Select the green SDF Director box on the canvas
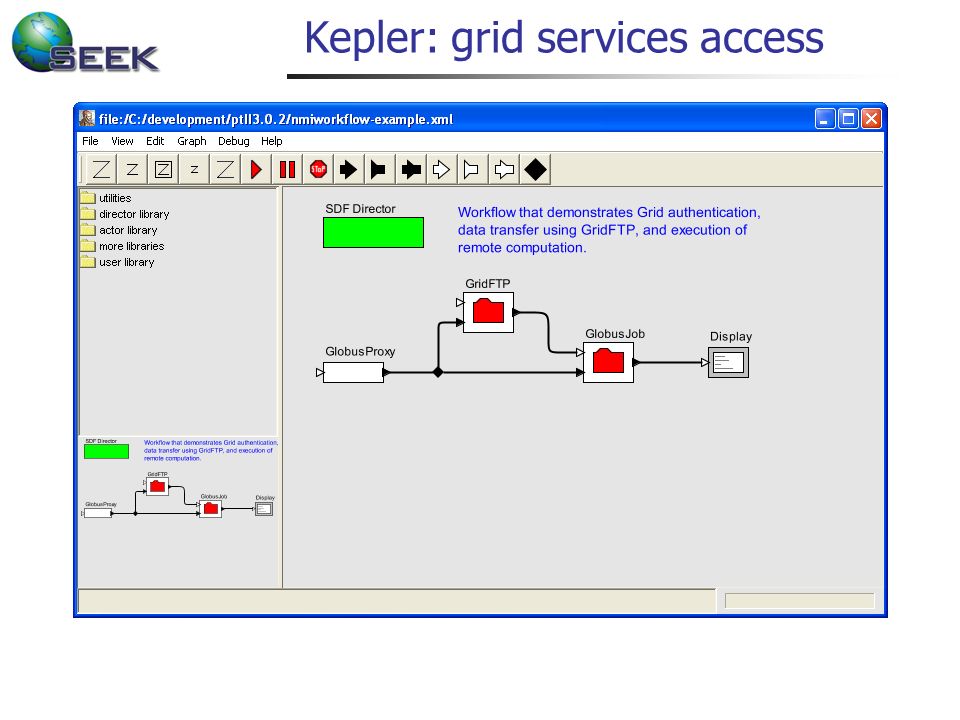The width and height of the screenshot is (960, 720). pyautogui.click(x=373, y=233)
